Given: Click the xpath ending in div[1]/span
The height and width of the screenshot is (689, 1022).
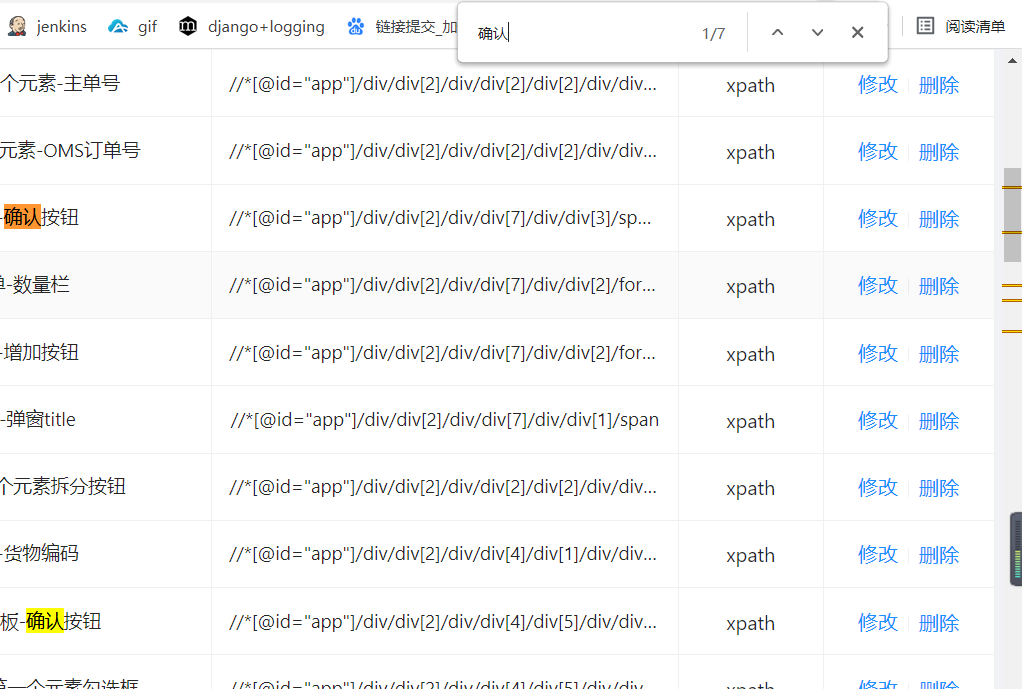Looking at the screenshot, I should [445, 420].
